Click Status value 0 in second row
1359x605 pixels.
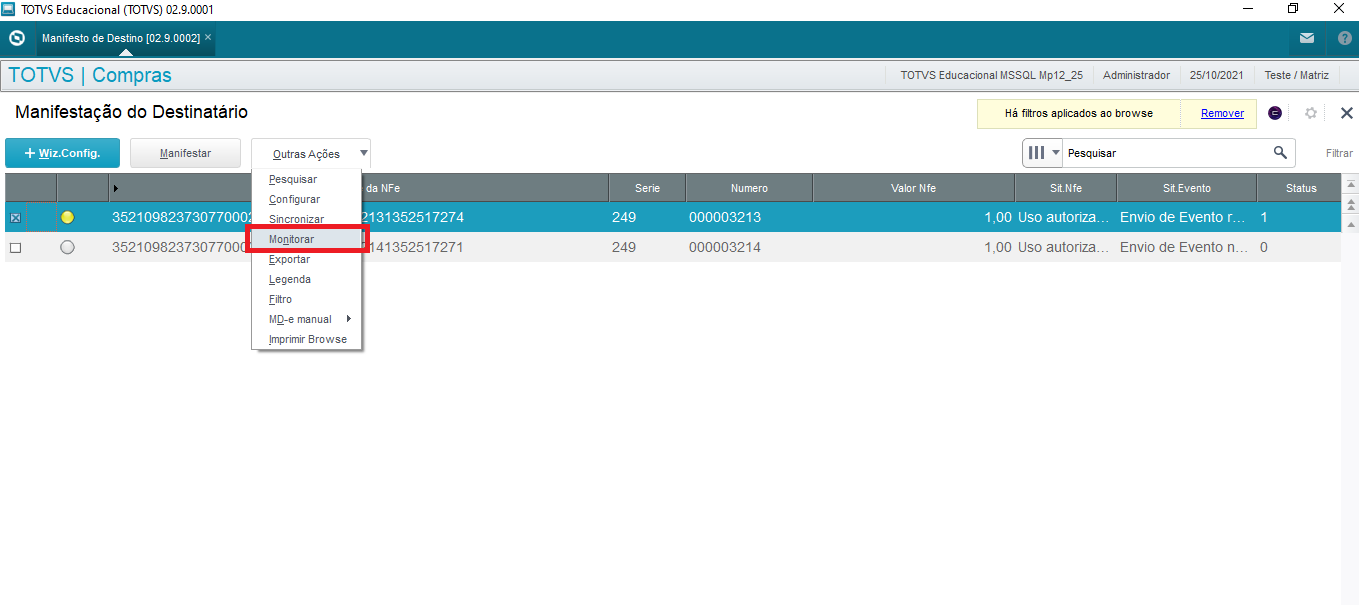coord(1264,247)
